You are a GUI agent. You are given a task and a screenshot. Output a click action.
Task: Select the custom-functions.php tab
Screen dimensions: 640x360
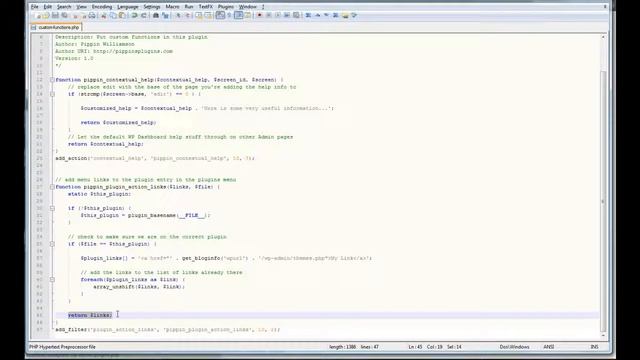[x=56, y=27]
